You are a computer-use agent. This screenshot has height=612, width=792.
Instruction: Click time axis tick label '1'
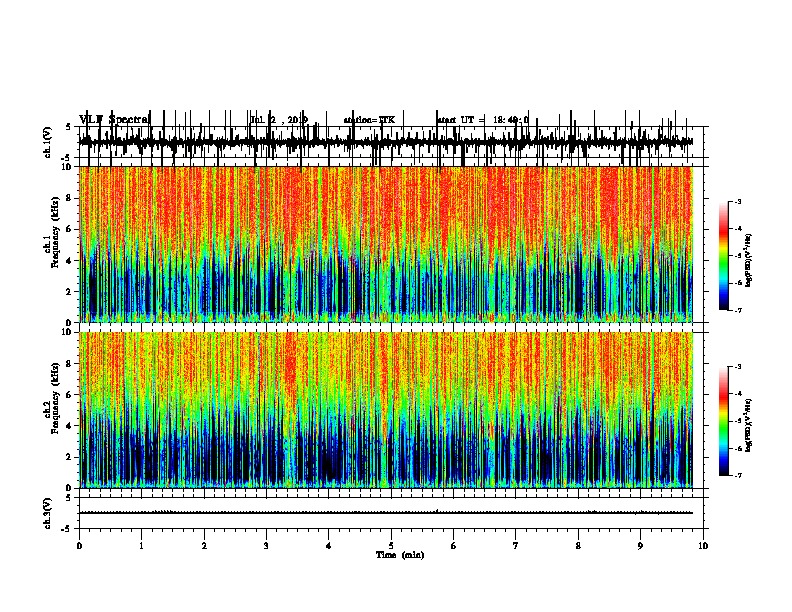pos(141,546)
